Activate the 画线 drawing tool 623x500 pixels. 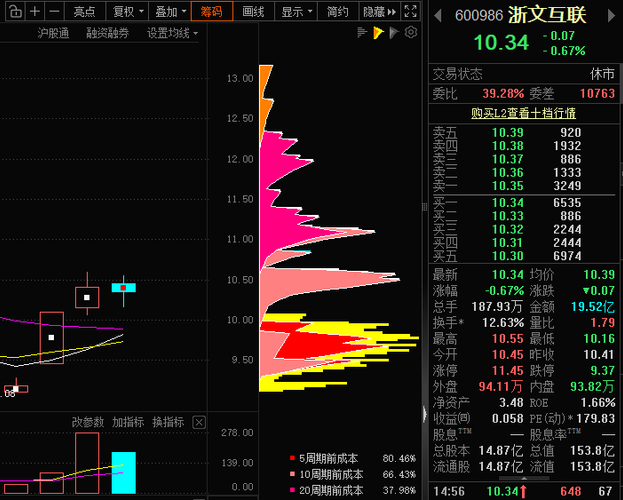253,11
